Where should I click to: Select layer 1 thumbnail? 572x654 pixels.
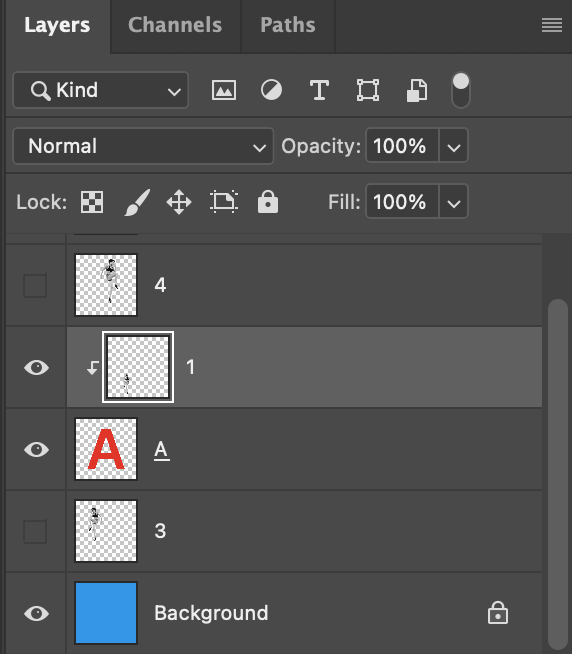pyautogui.click(x=138, y=367)
